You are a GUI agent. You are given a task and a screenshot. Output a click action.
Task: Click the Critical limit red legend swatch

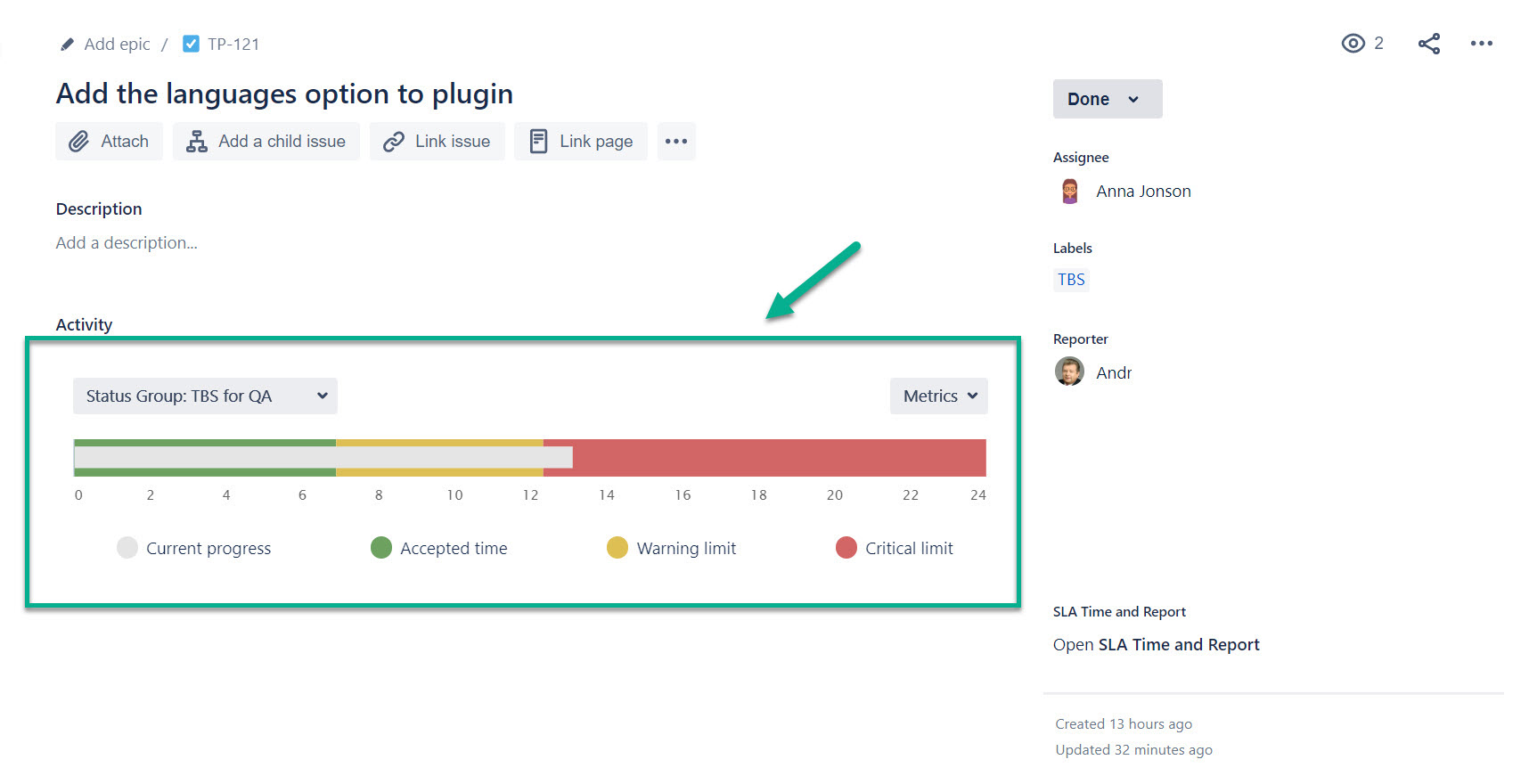(x=846, y=548)
